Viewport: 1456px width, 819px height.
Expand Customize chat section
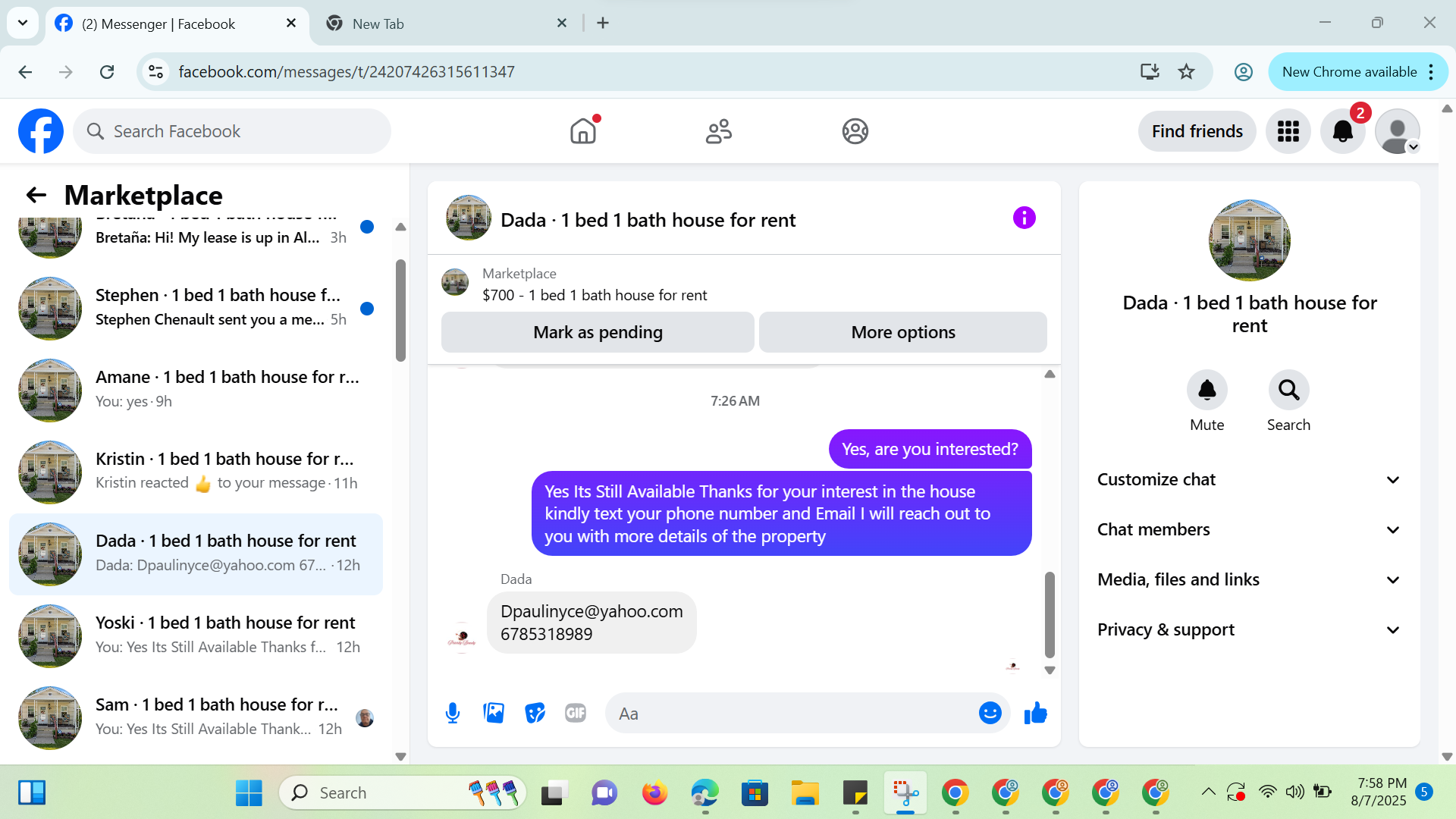pyautogui.click(x=1249, y=480)
